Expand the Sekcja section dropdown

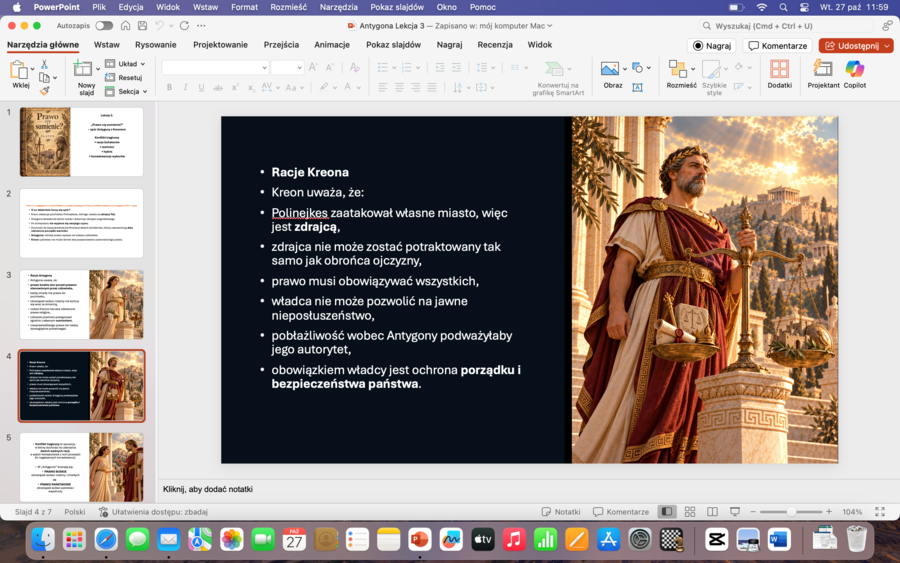pos(145,91)
